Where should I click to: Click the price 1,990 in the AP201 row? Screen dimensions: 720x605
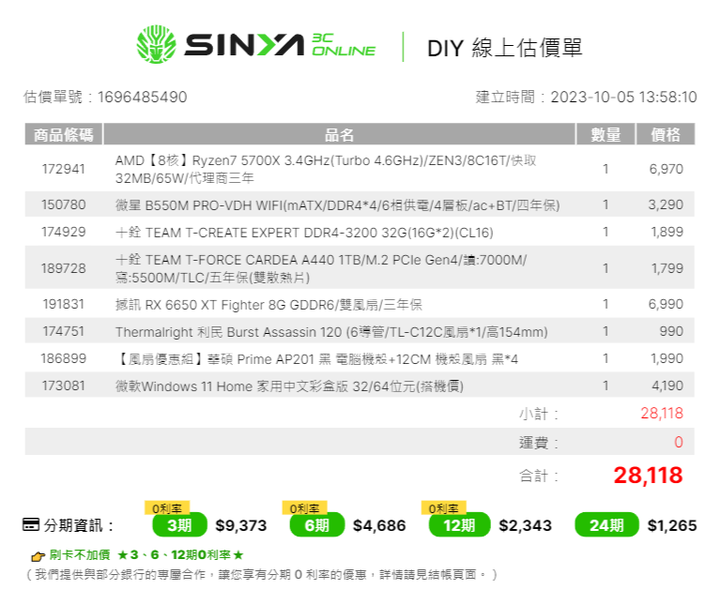667,358
